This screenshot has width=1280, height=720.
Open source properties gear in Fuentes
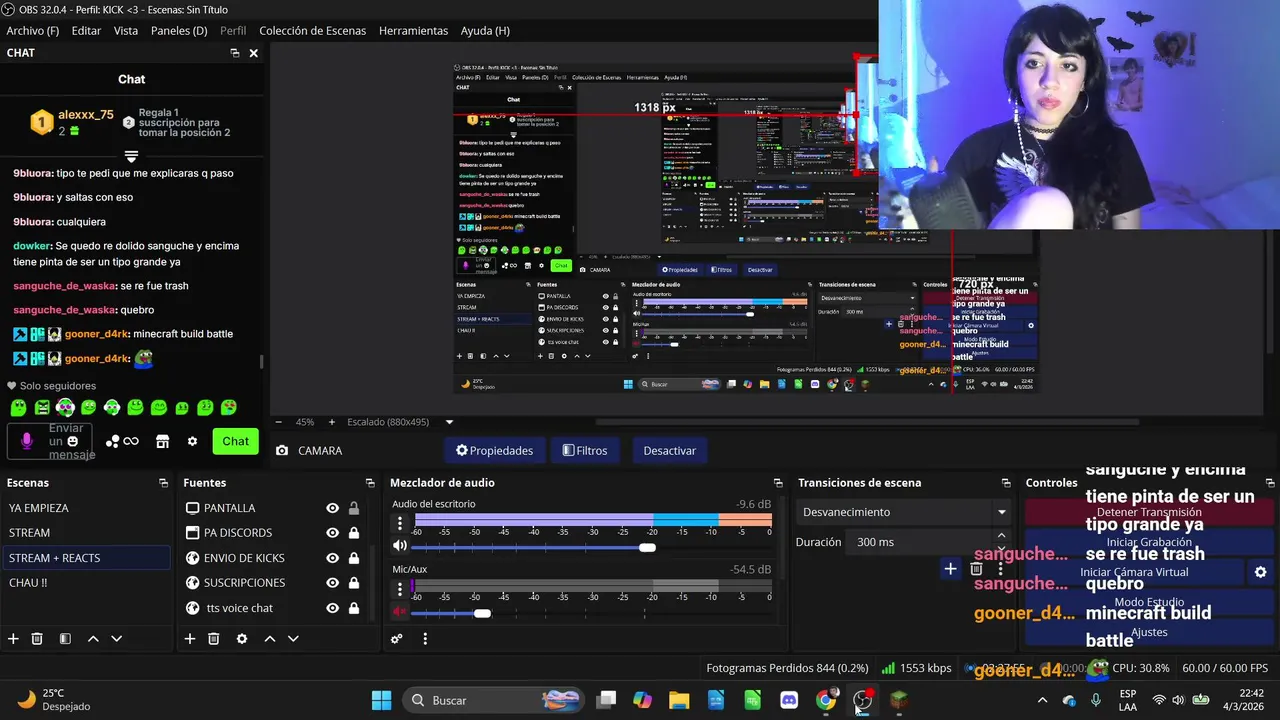pos(242,638)
